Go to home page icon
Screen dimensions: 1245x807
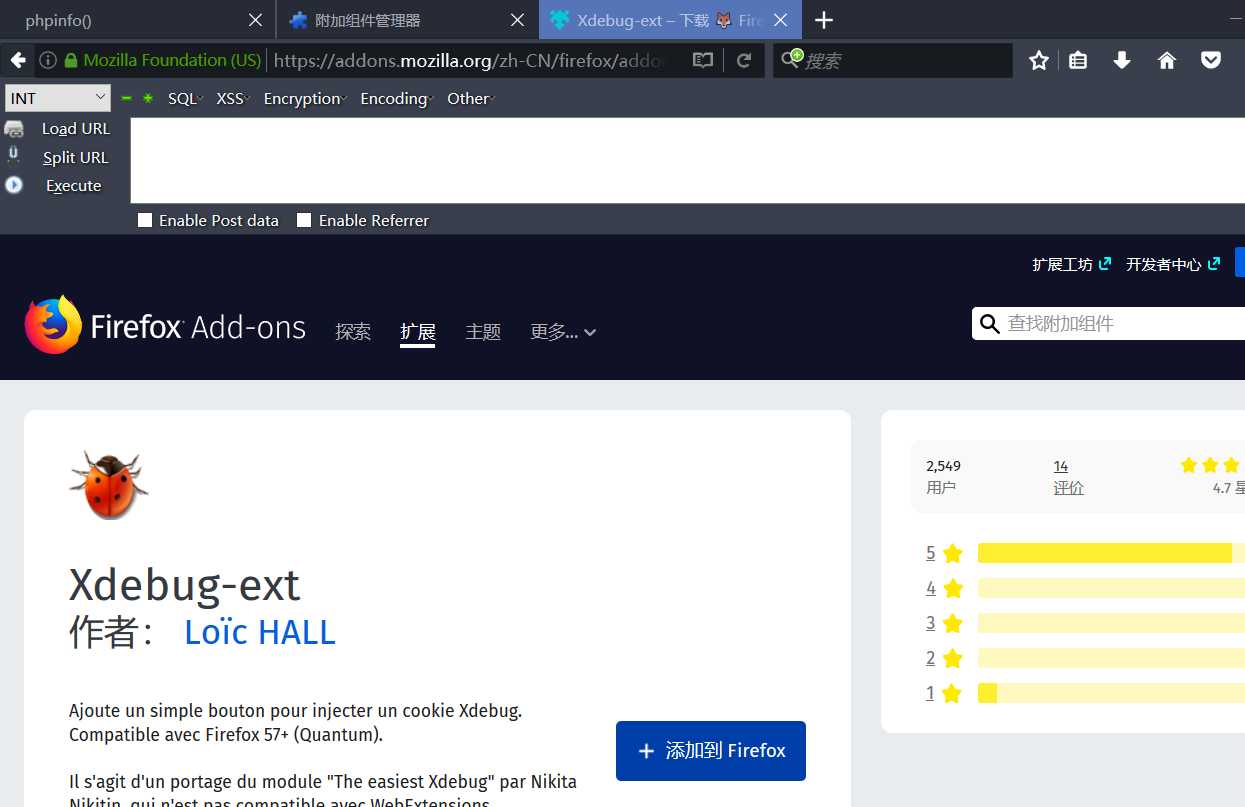1167,61
